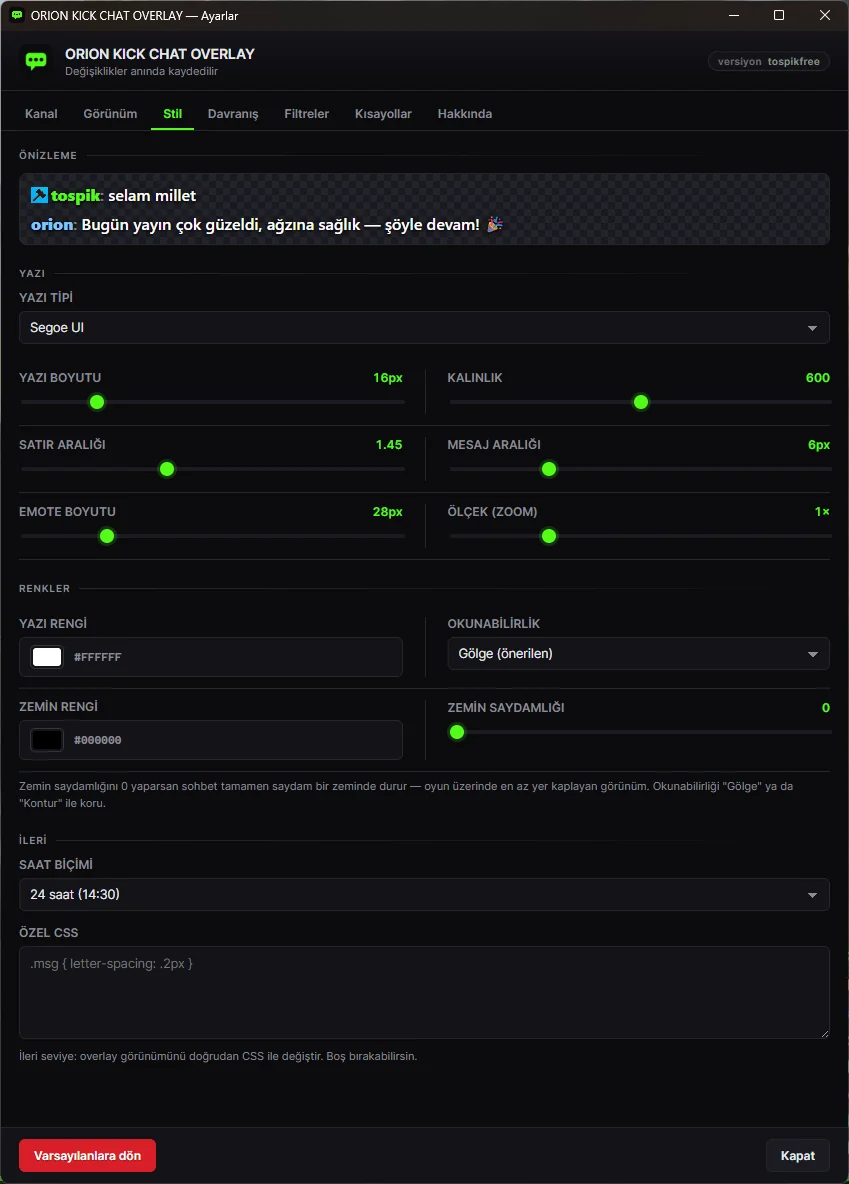Image resolution: width=849 pixels, height=1184 pixels.
Task: Click the Kapat button
Action: click(x=798, y=1156)
